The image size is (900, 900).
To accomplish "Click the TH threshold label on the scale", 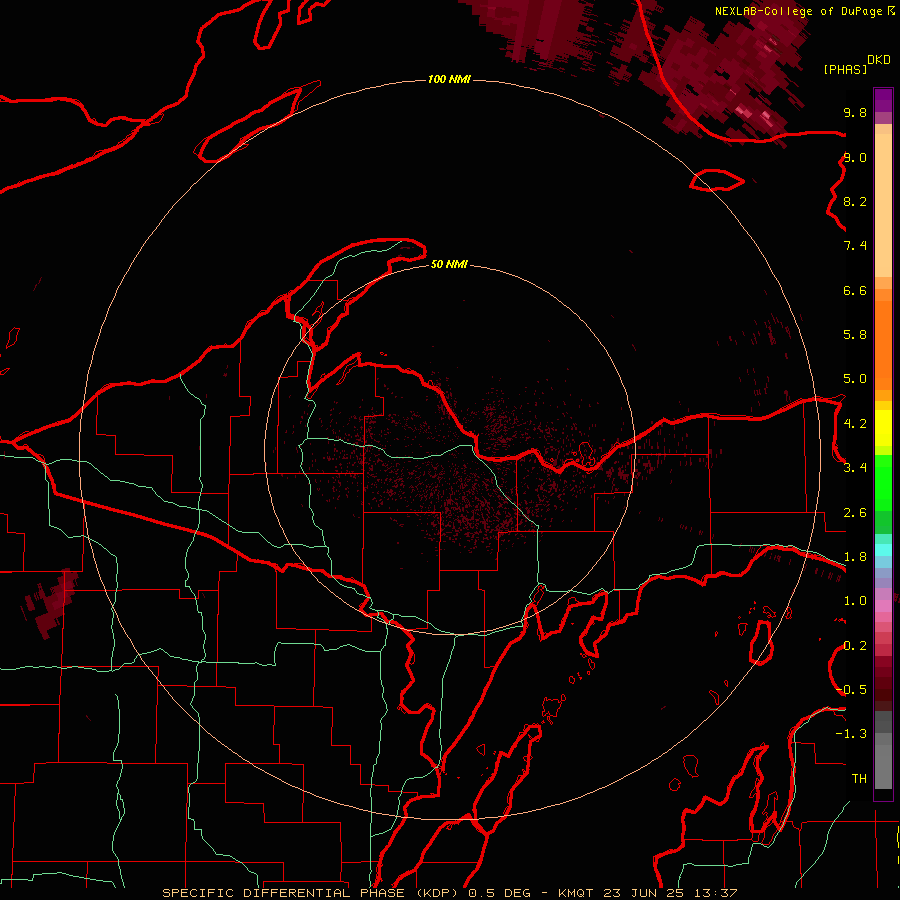I will pos(859,779).
